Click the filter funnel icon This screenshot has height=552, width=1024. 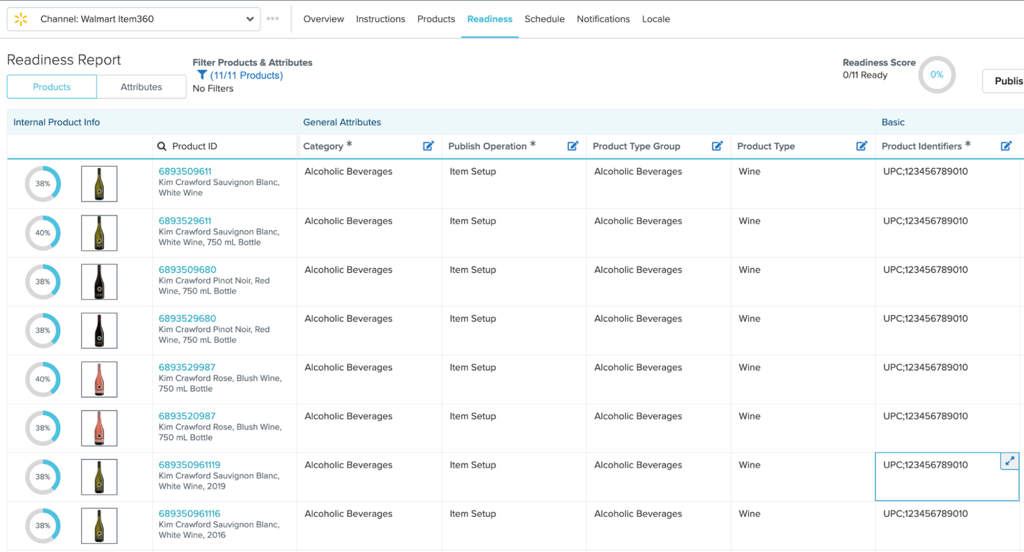click(x=202, y=75)
